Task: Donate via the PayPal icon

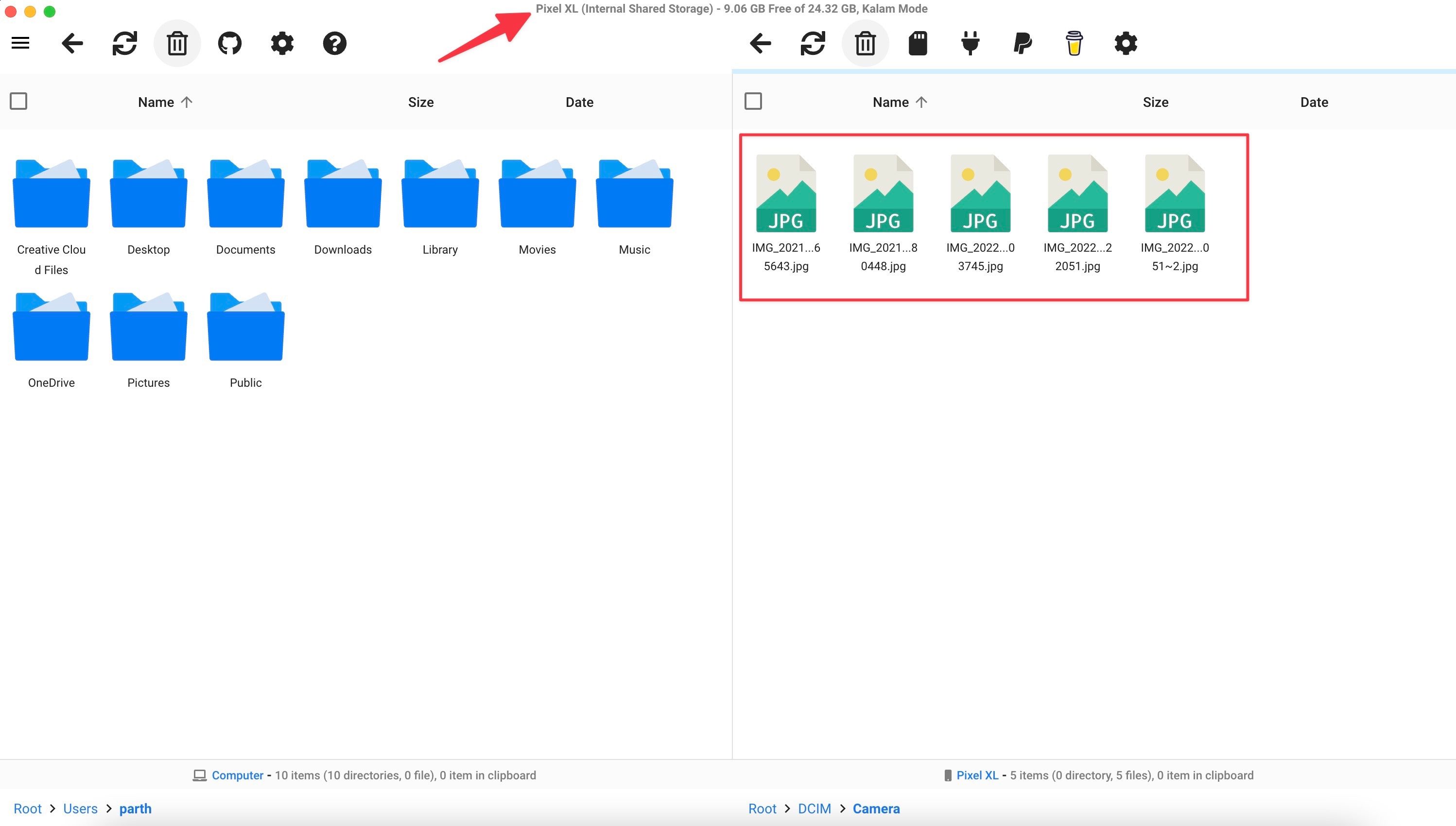Action: point(1022,43)
